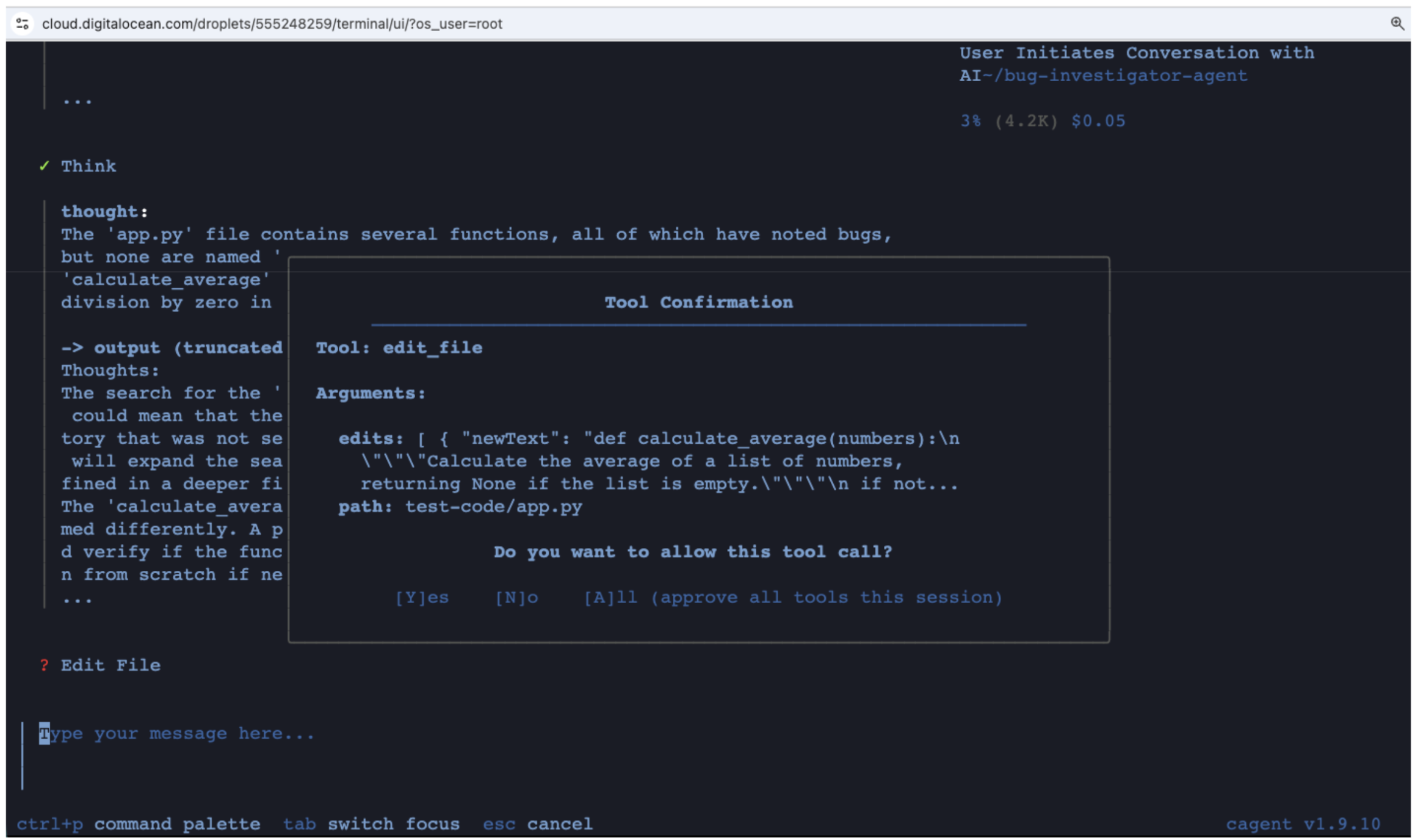The image size is (1415, 840).
Task: Click the esc cancel hint
Action: tap(537, 824)
